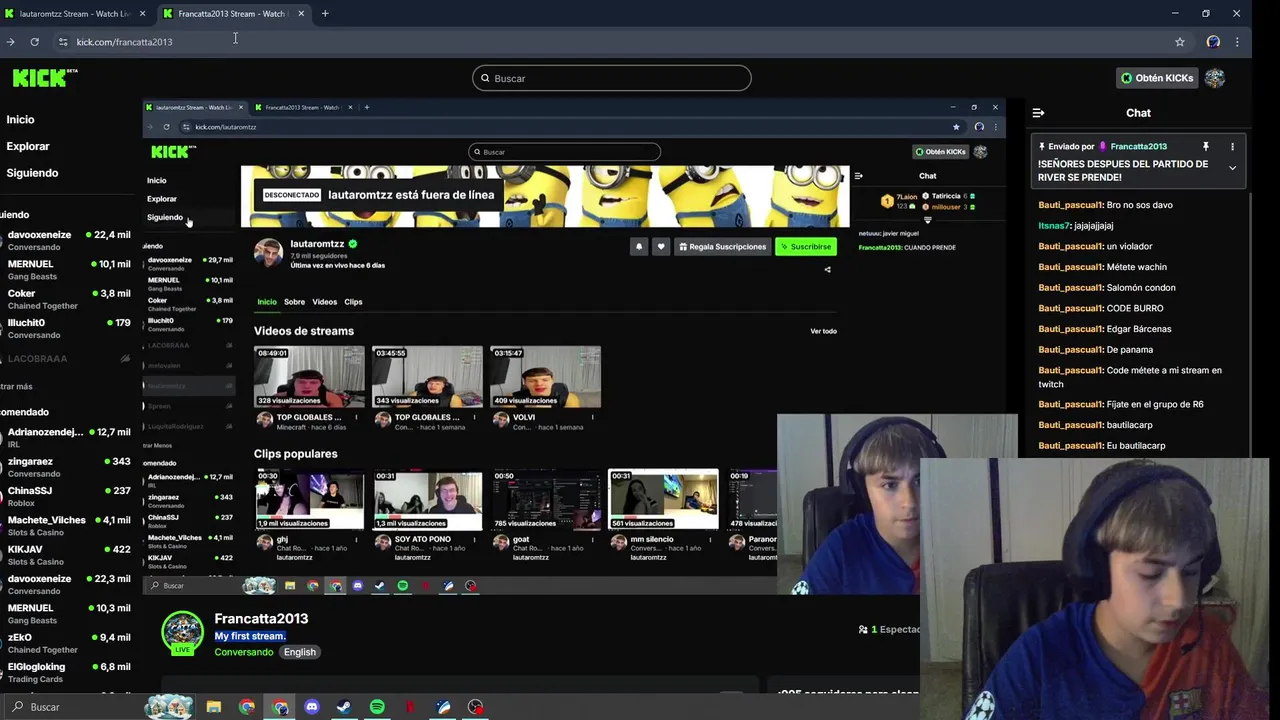Click the Sobre tab in the streamed lautaromtzz page
The height and width of the screenshot is (720, 1280).
(294, 302)
